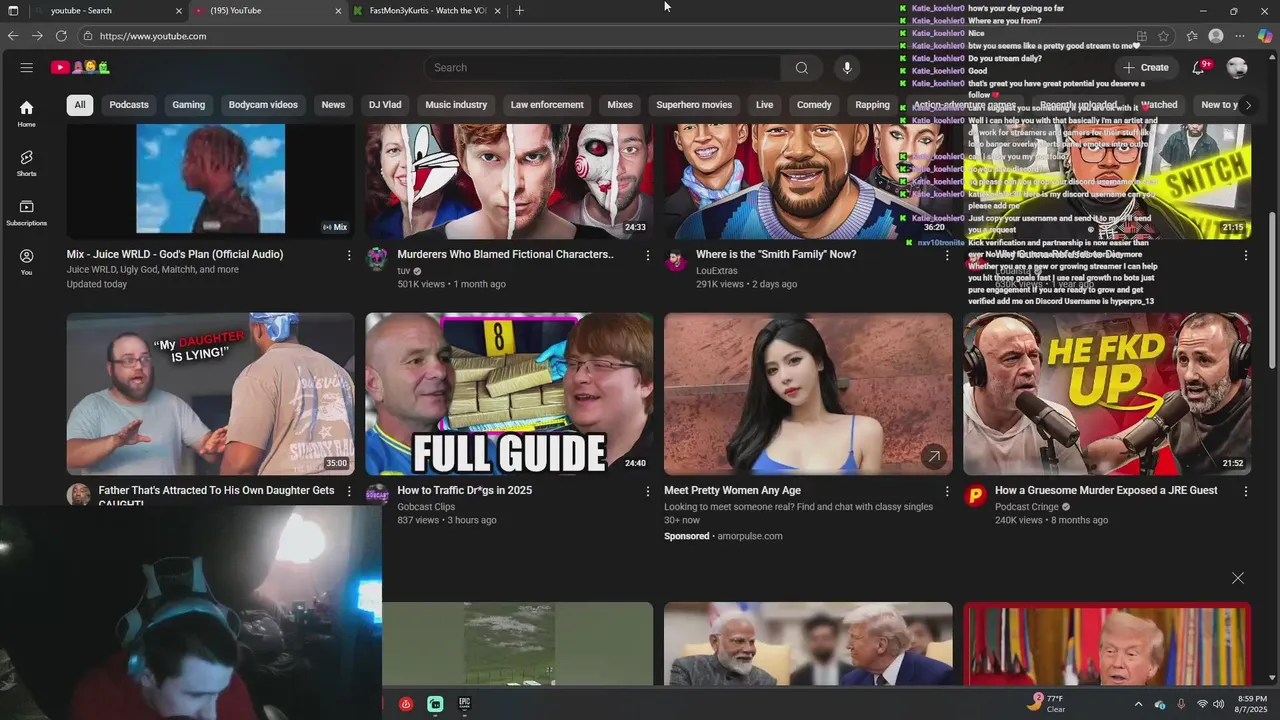Select the Gaming chip
The width and height of the screenshot is (1280, 720).
click(x=188, y=105)
